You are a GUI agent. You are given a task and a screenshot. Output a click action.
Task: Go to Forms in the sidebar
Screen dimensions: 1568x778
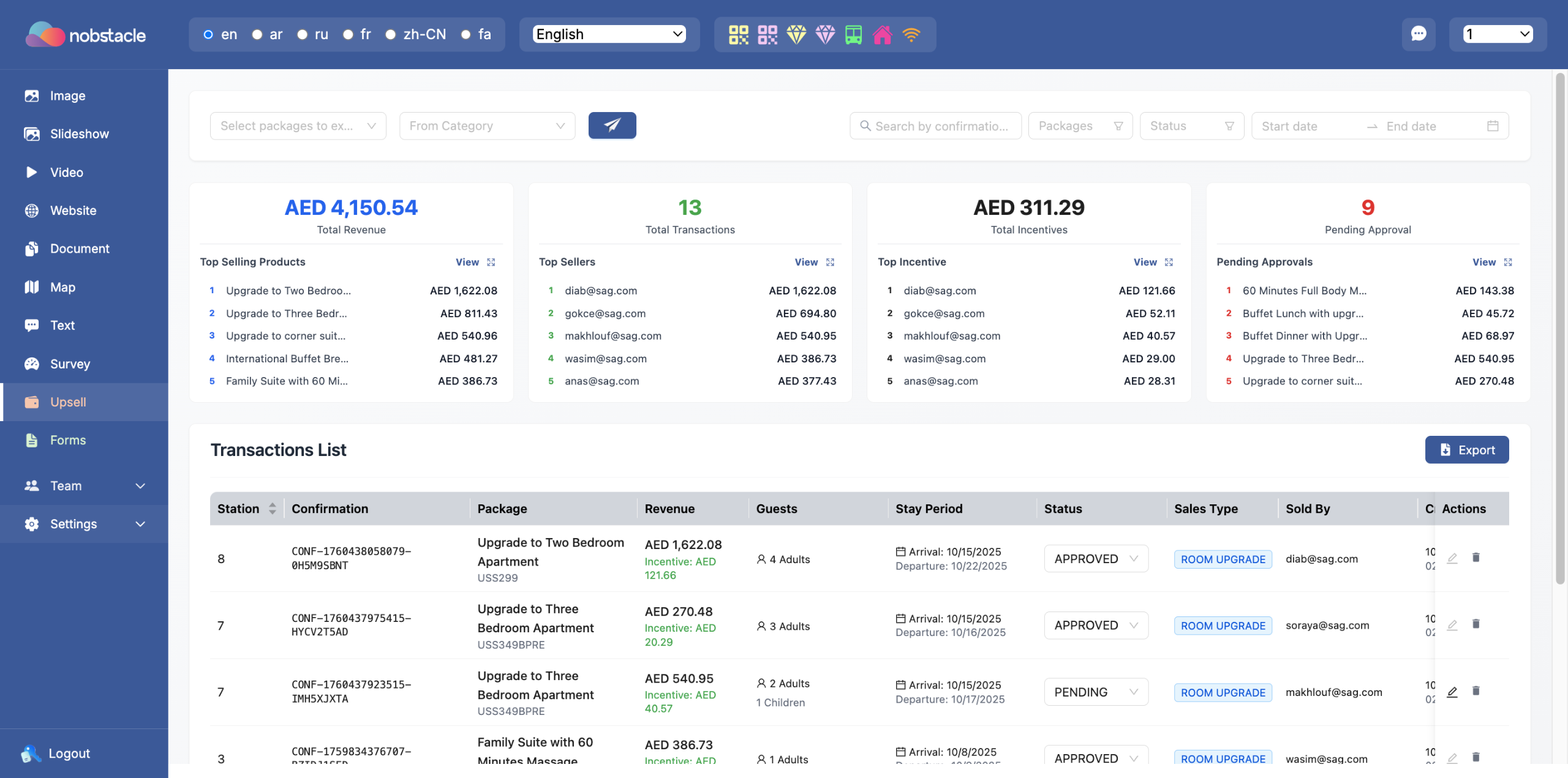coord(67,440)
